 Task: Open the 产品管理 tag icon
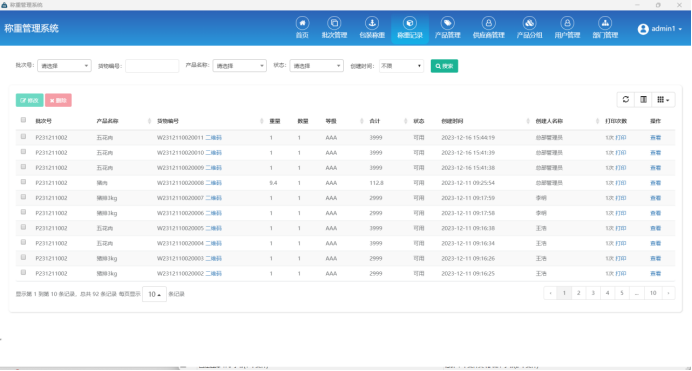click(448, 23)
